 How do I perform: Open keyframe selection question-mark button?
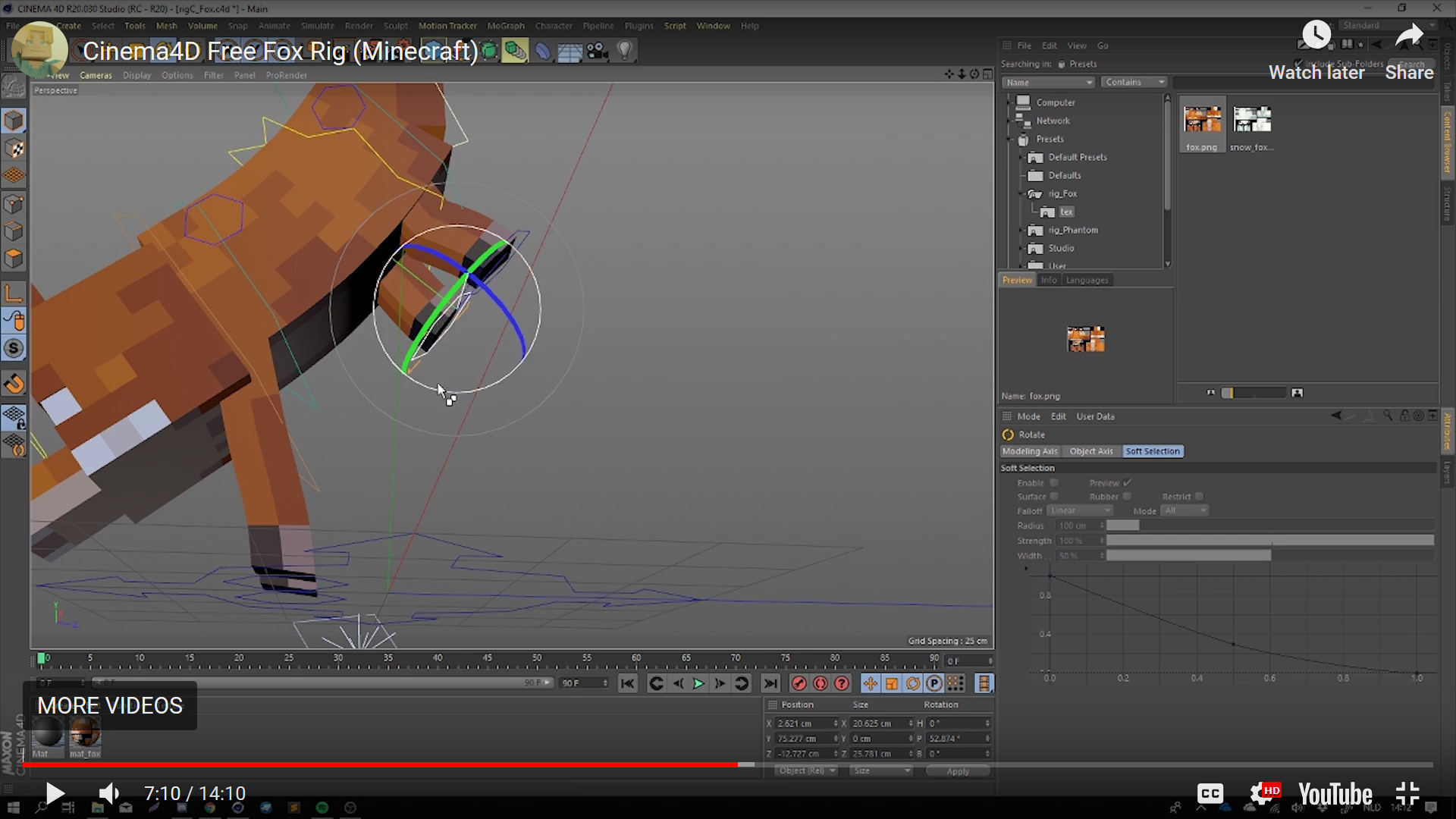click(x=842, y=683)
